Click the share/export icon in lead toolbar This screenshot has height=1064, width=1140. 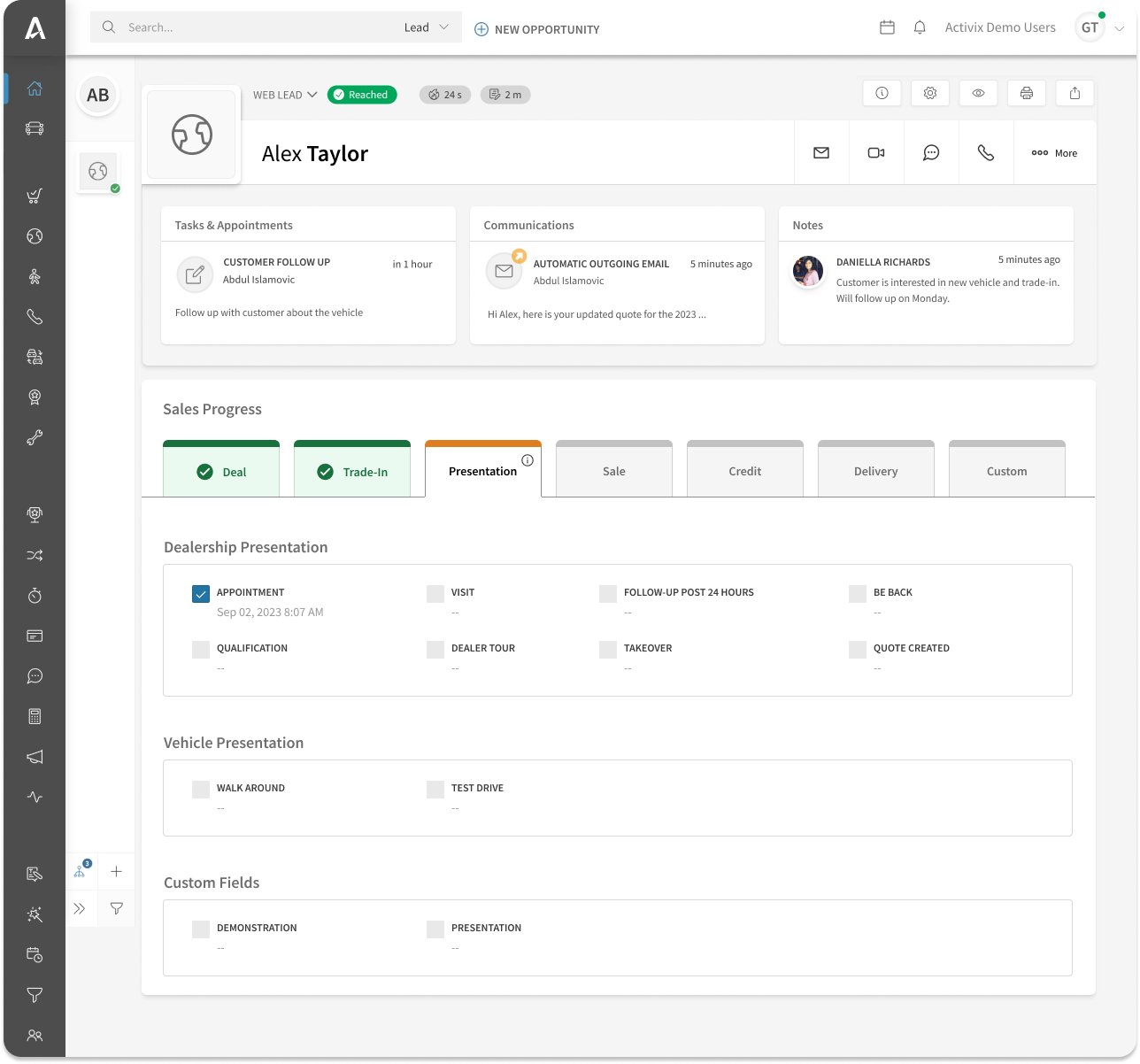[x=1075, y=93]
